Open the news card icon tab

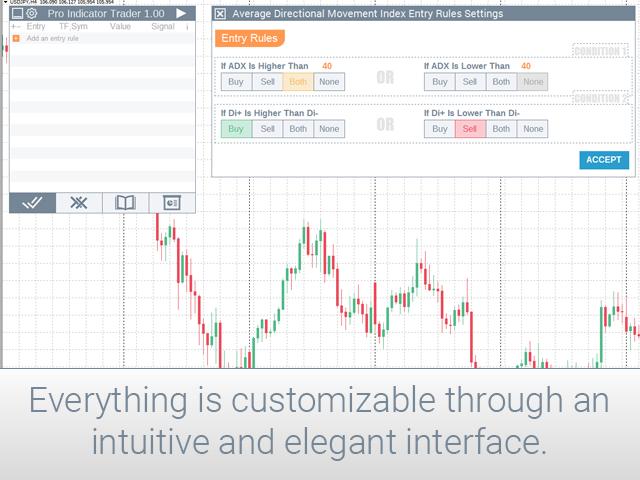172,202
